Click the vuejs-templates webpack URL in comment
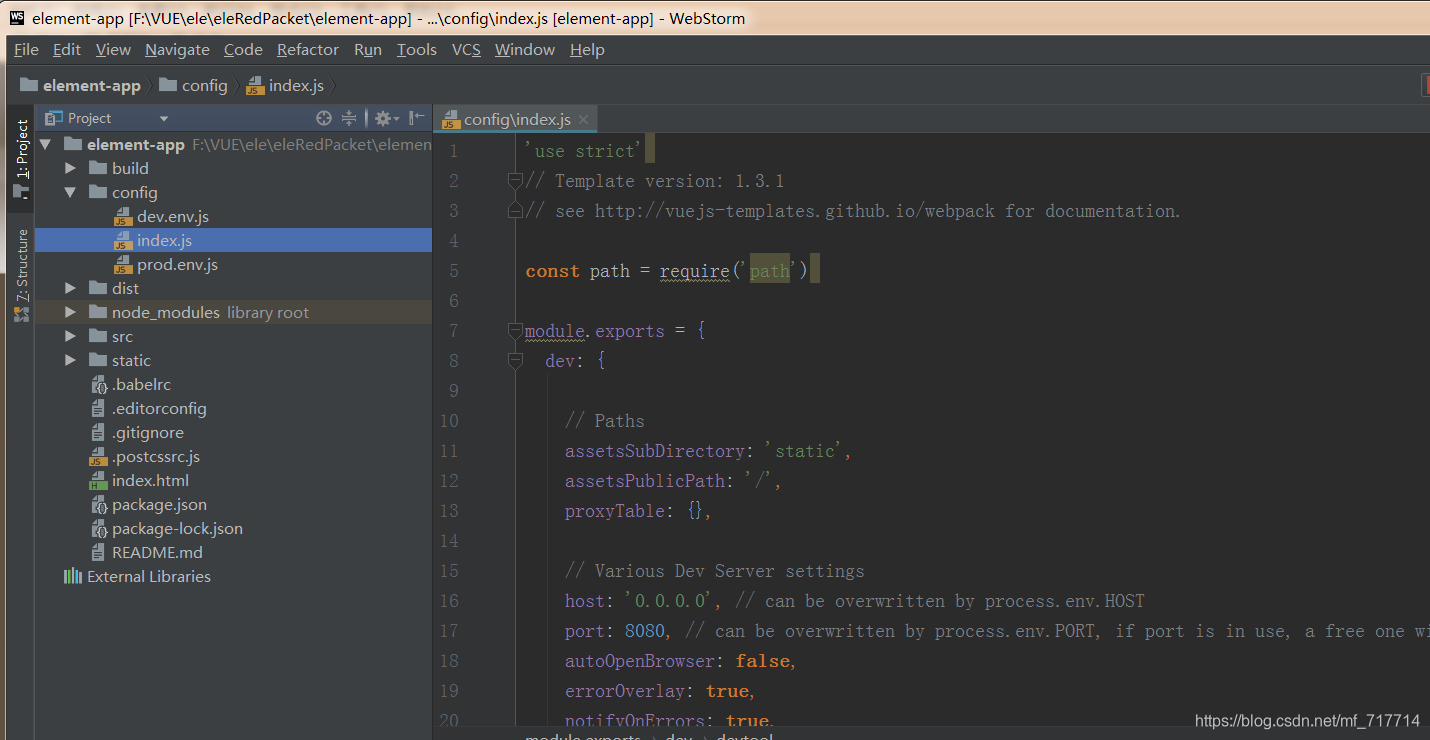The height and width of the screenshot is (740, 1430). [x=797, y=211]
